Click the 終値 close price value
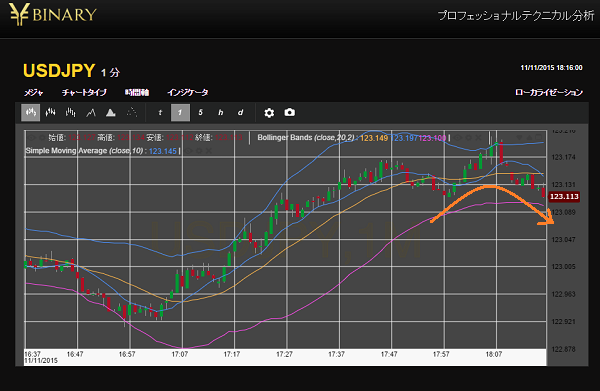 point(229,138)
